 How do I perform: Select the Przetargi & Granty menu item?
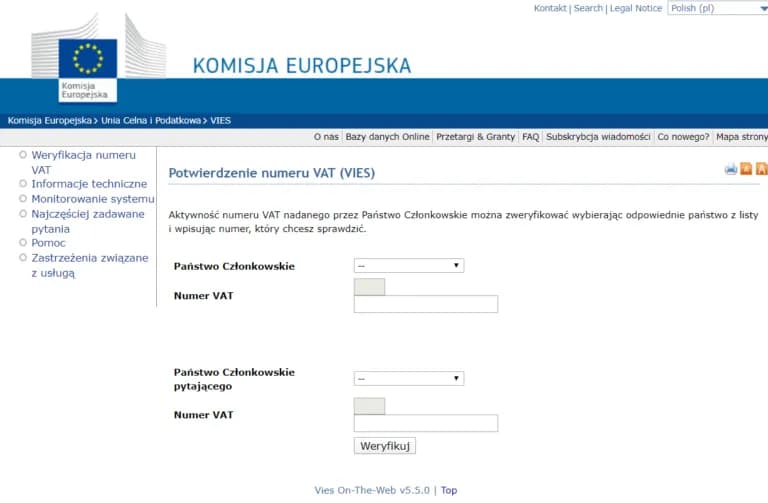click(x=475, y=137)
